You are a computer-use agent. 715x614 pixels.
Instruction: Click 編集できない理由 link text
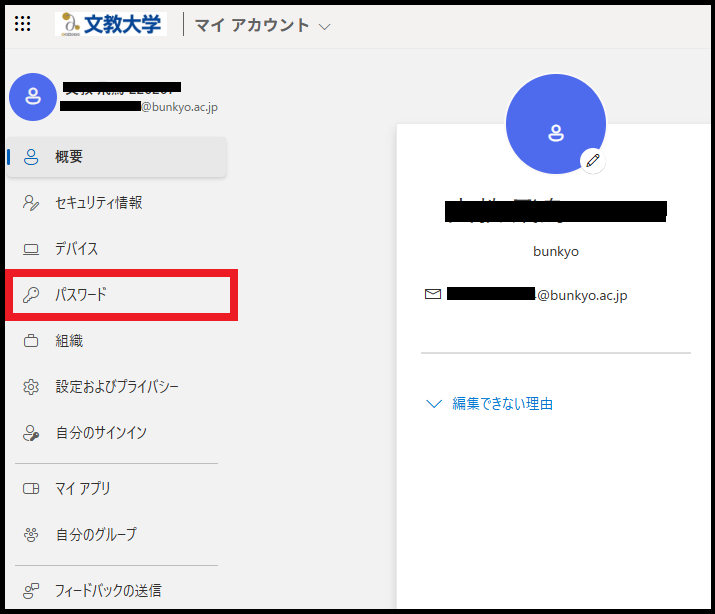[503, 404]
